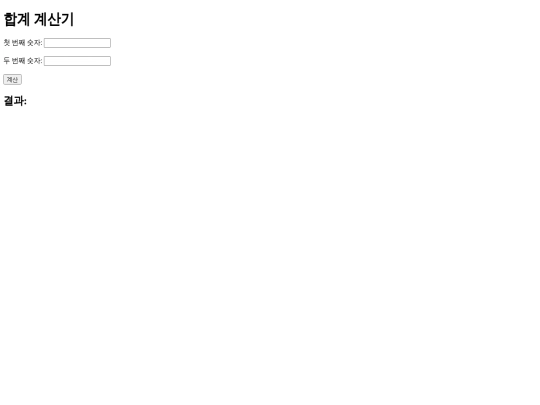
Task: Click the 계산 button
Action: [12, 80]
